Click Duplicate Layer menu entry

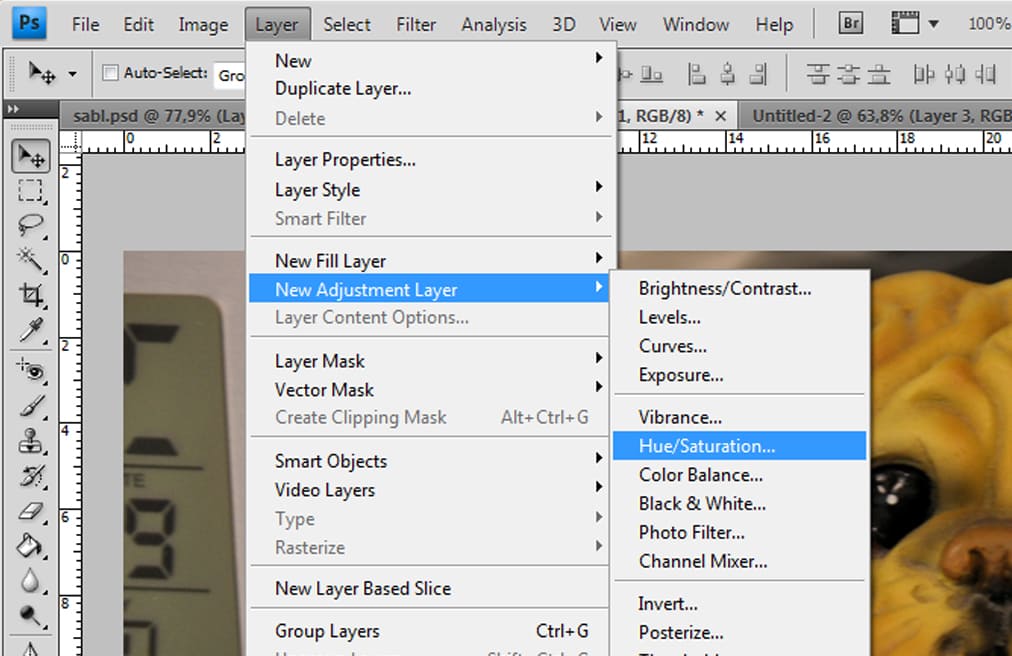tap(343, 89)
